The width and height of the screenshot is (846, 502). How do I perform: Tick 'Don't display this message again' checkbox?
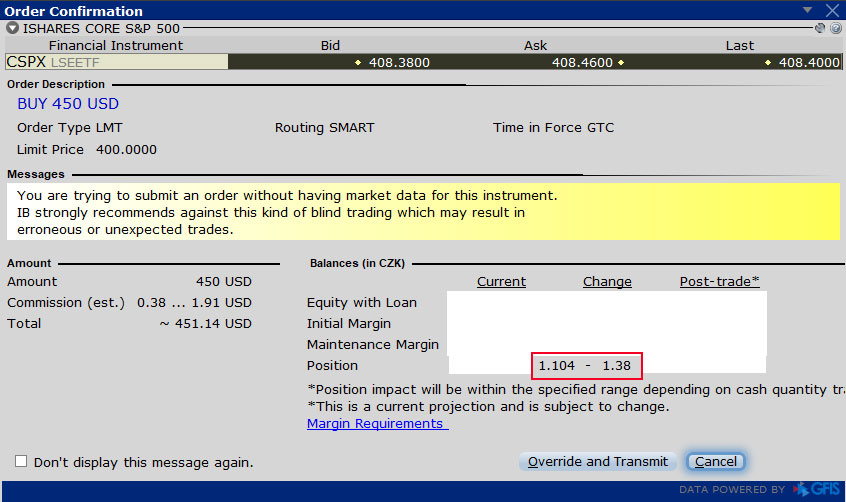[x=21, y=461]
